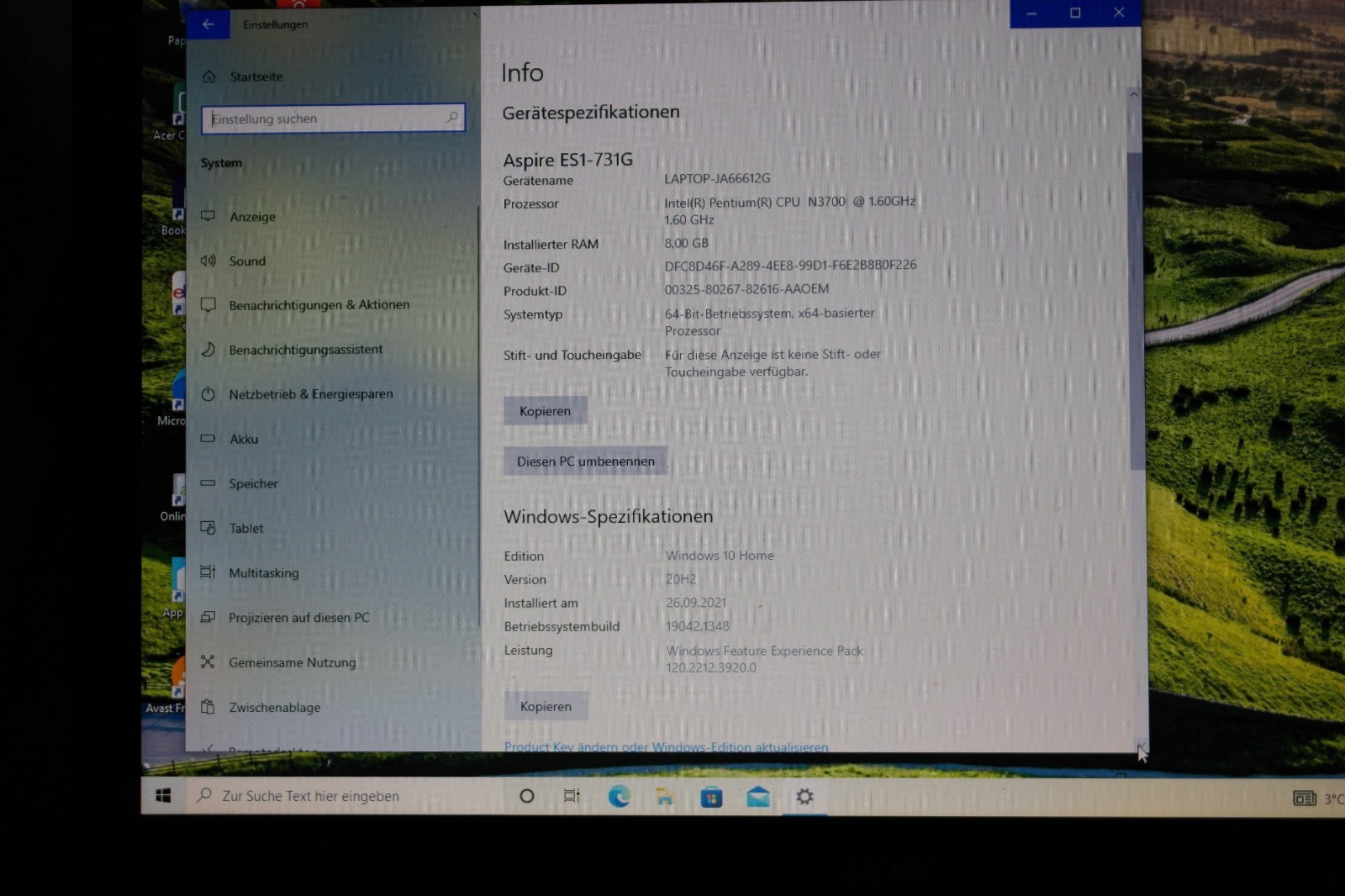Click the notifications speech bubble icon

pos(208,305)
